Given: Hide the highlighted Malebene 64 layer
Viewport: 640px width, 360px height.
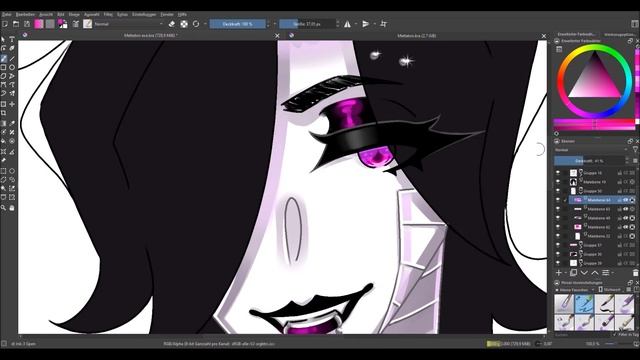Looking at the screenshot, I should tap(558, 200).
